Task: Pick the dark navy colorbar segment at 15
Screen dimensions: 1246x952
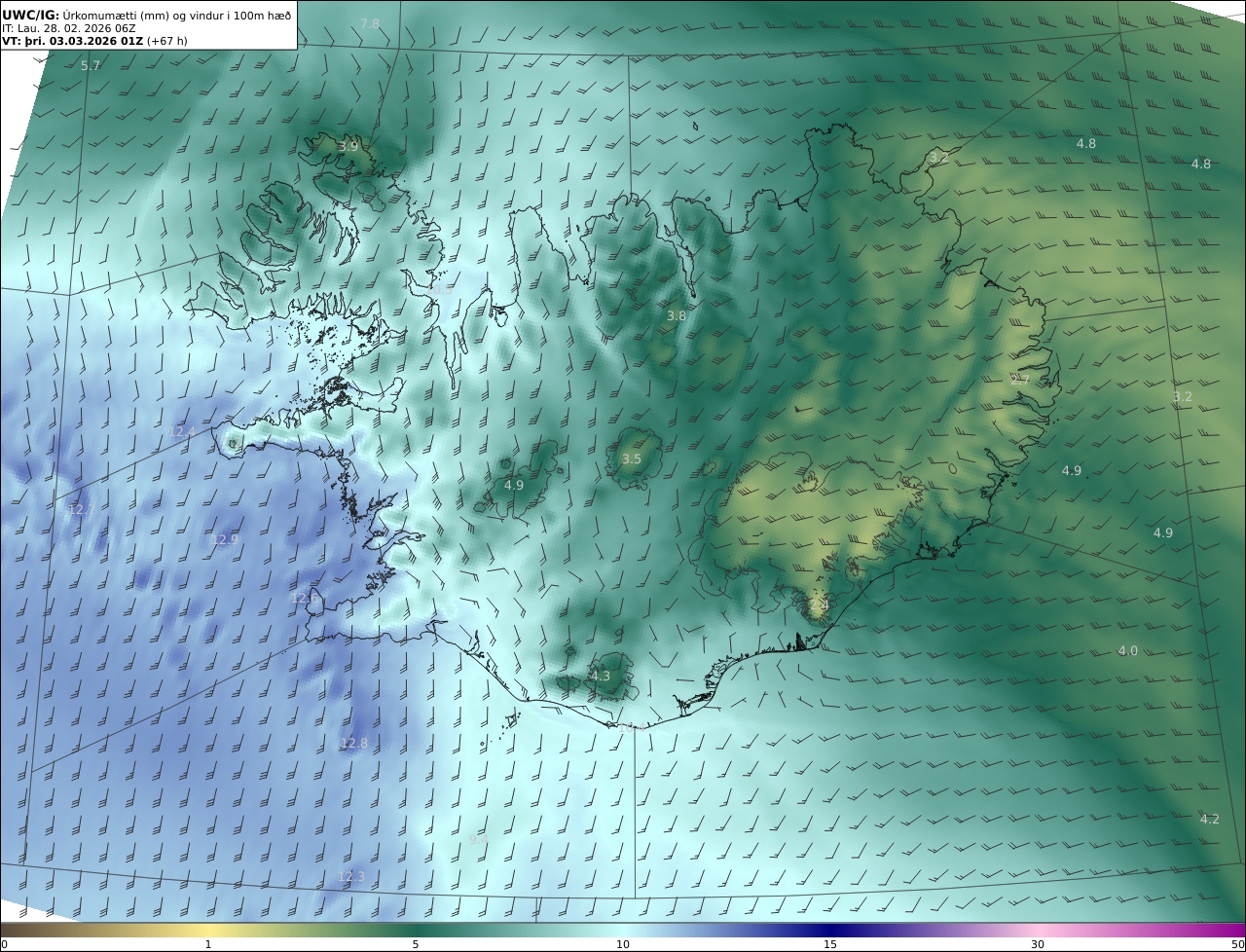Action: pyautogui.click(x=830, y=930)
